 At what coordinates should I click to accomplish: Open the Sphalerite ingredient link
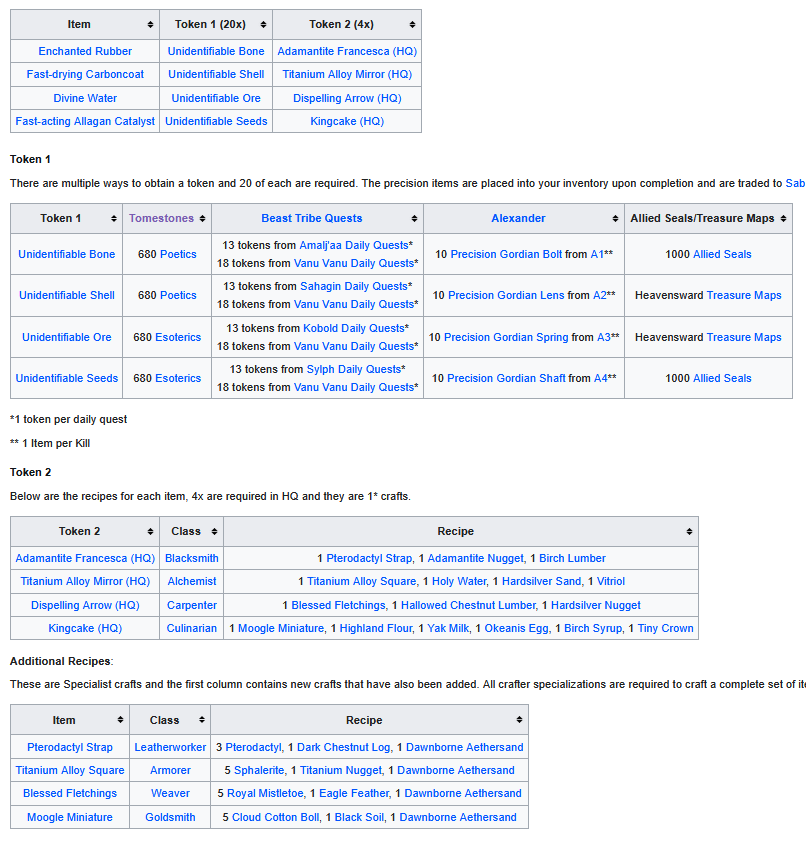click(259, 771)
